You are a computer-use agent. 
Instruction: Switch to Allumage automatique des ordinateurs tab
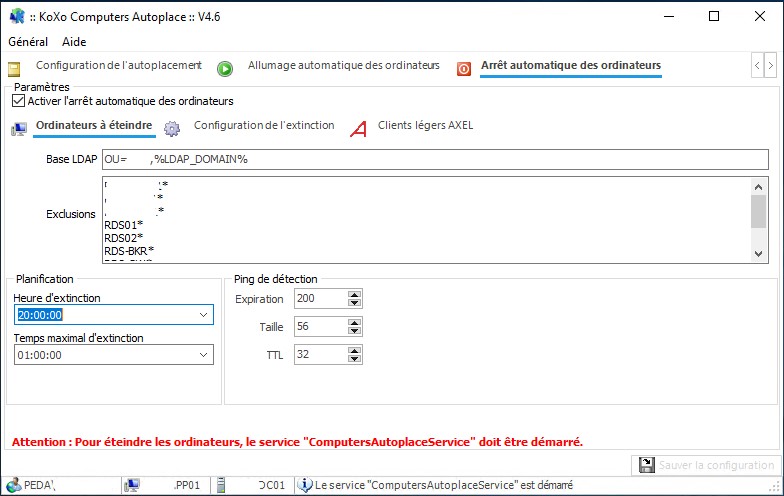point(344,66)
